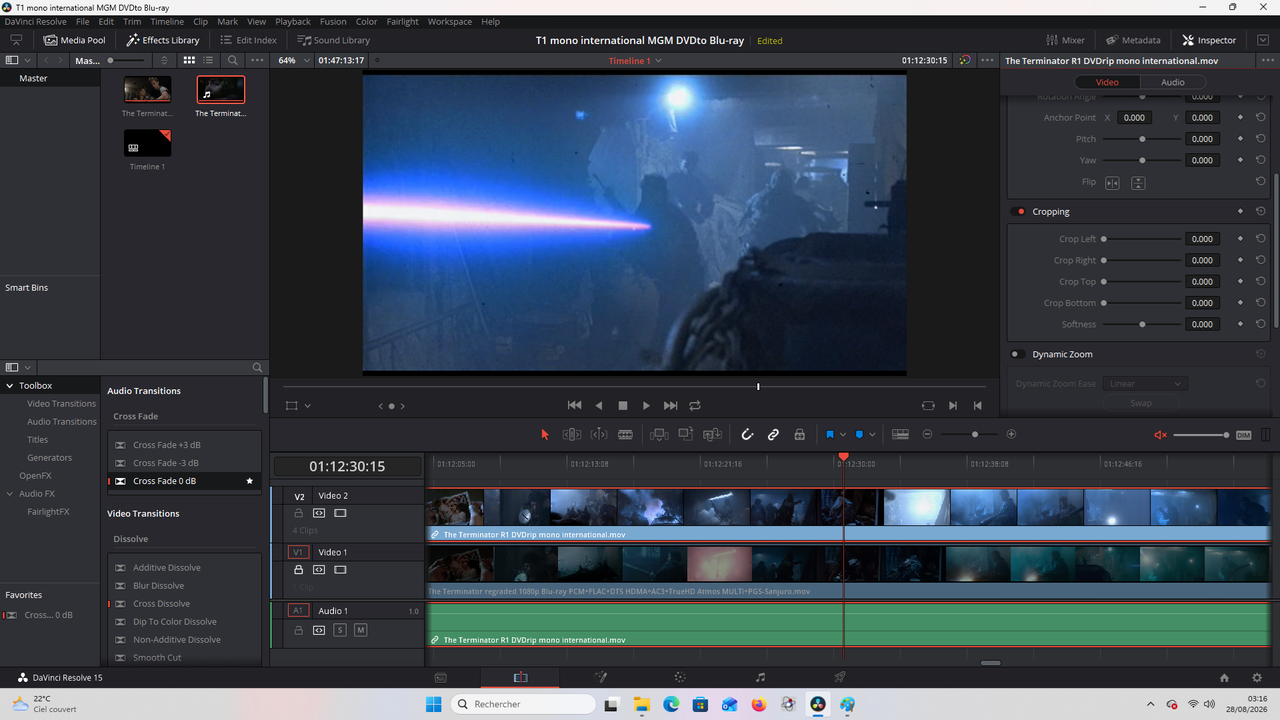Open Project Settings gear icon

1257,677
